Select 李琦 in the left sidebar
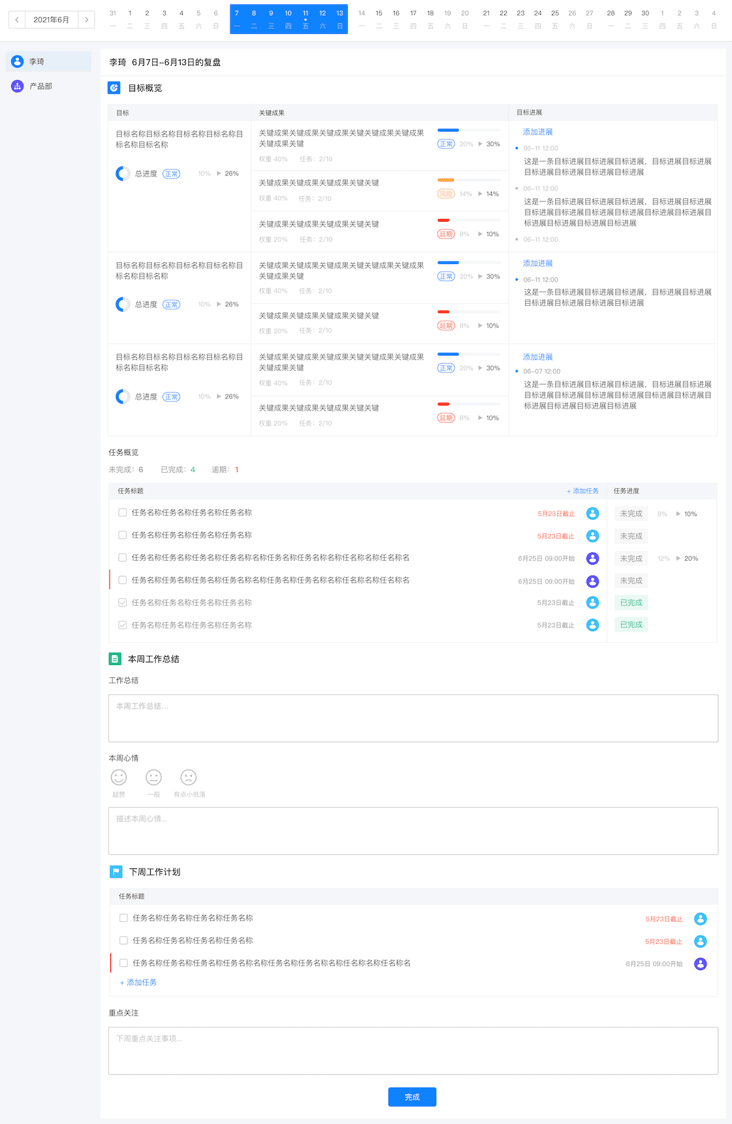The width and height of the screenshot is (732, 1124). pos(48,62)
